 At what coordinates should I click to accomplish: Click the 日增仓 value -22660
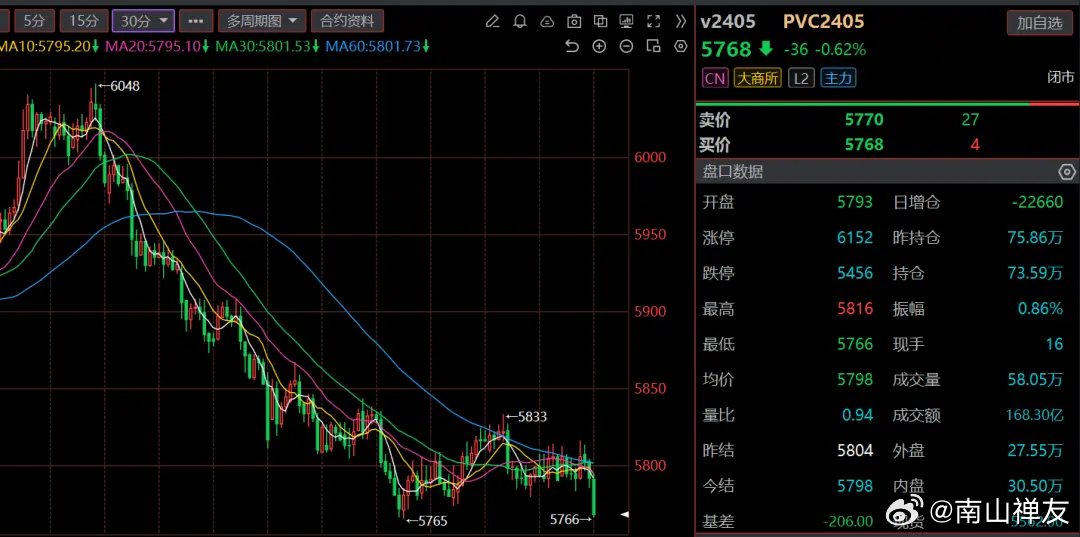click(x=1037, y=202)
